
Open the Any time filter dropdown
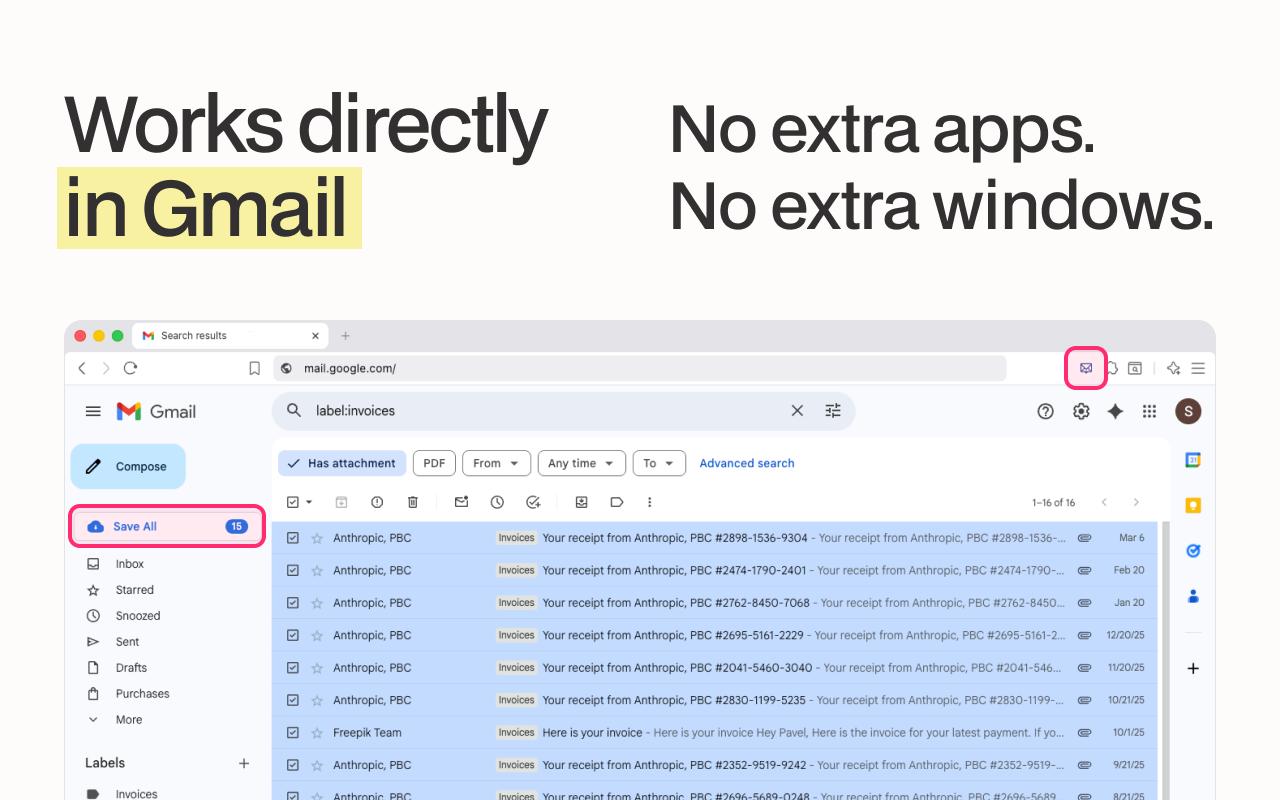pos(582,463)
